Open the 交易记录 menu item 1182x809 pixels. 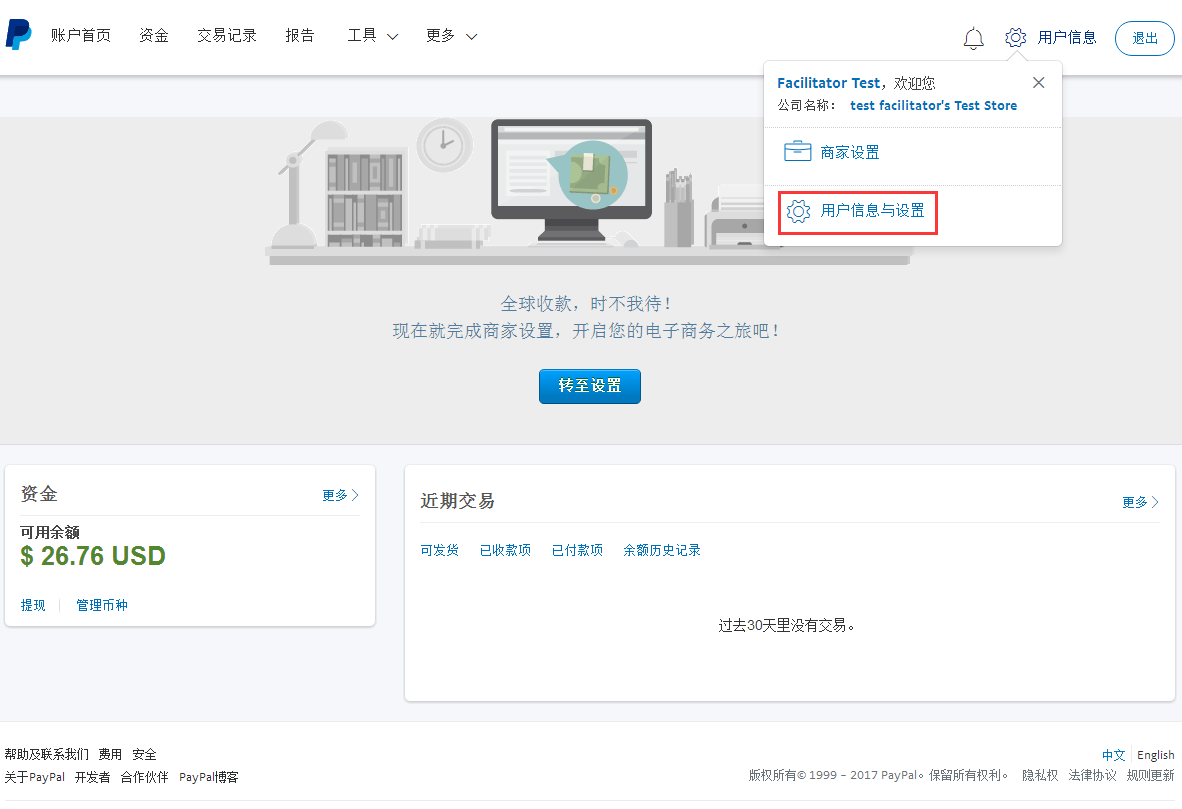point(227,36)
